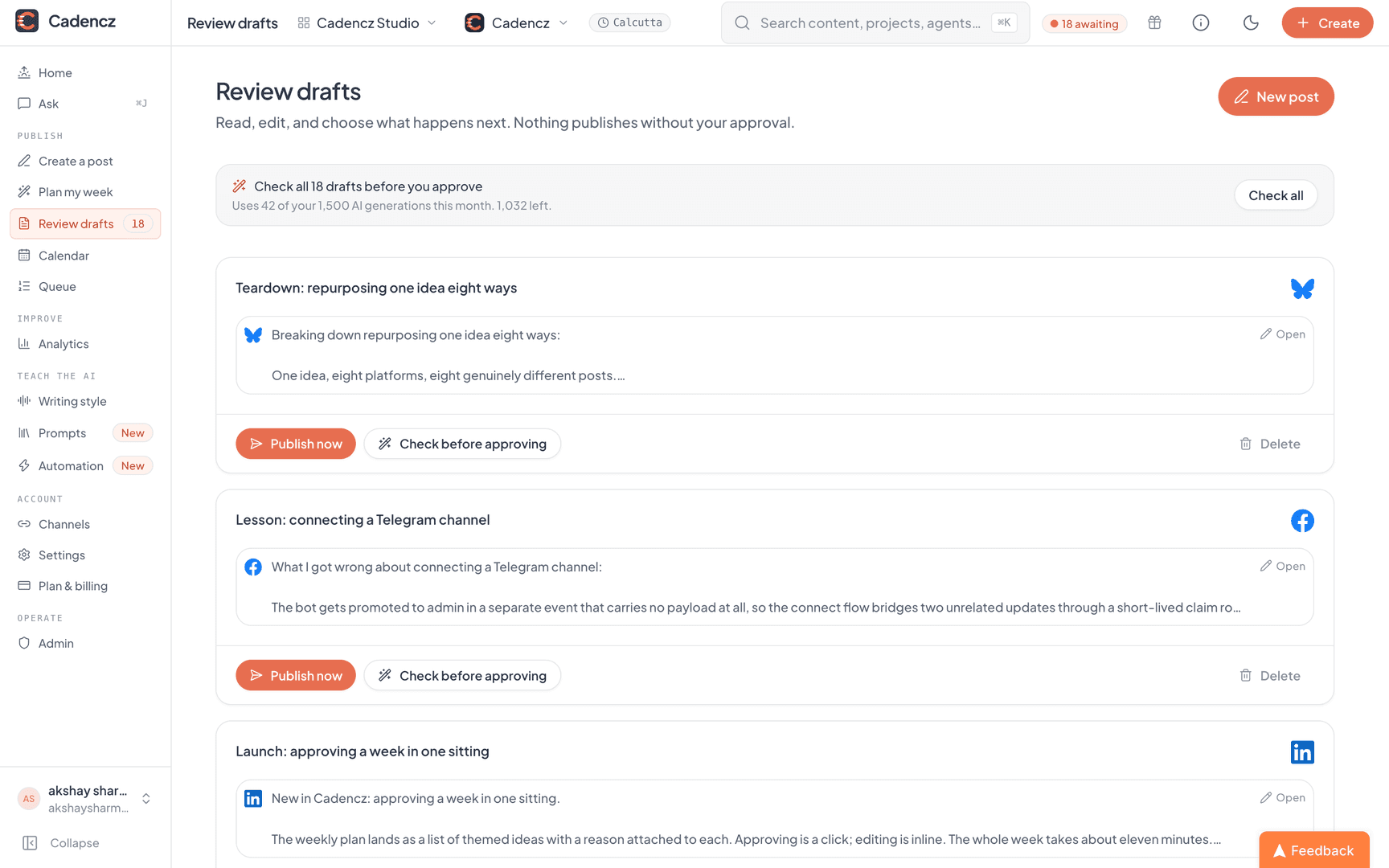This screenshot has height=868, width=1389.
Task: Check the Teardown draft before approving
Action: point(462,444)
